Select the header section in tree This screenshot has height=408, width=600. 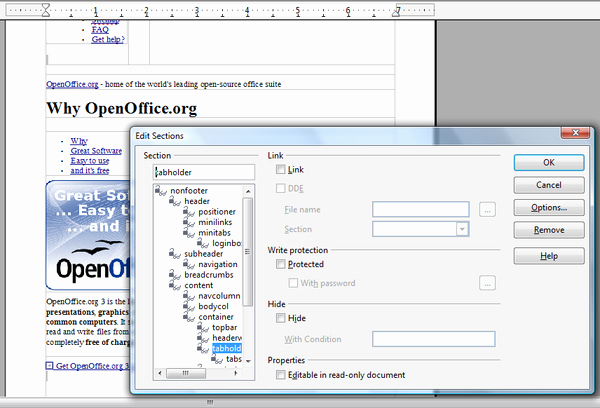[x=197, y=201]
